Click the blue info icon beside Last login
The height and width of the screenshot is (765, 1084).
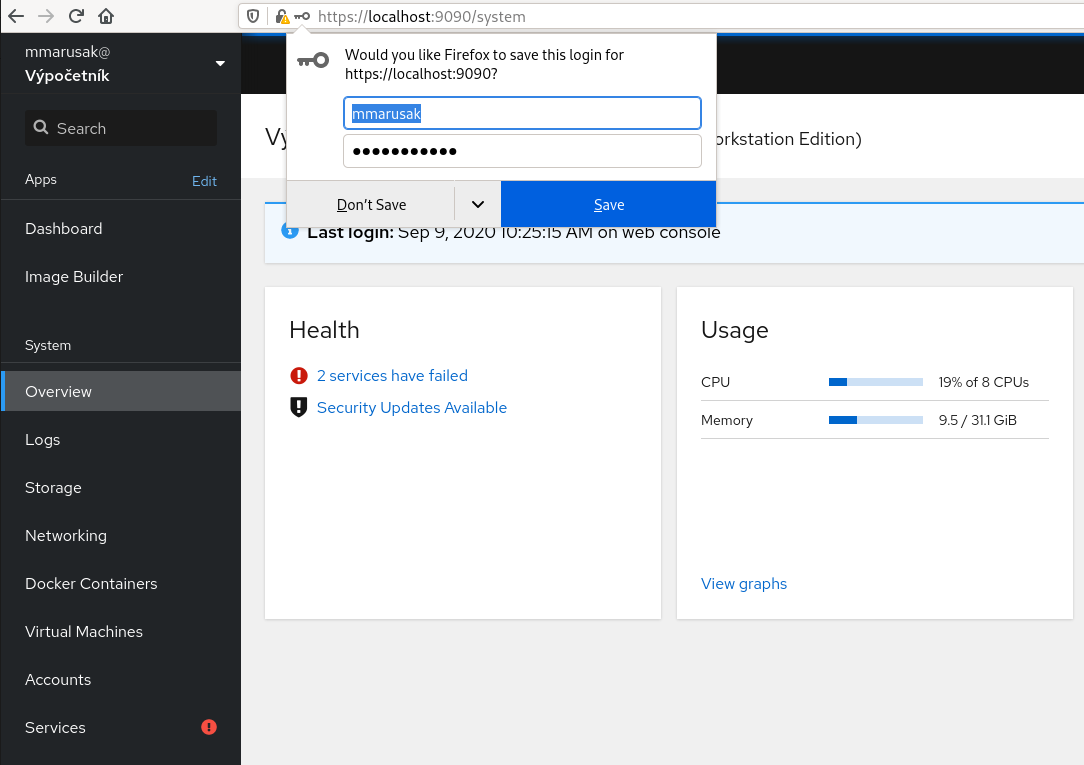point(290,232)
